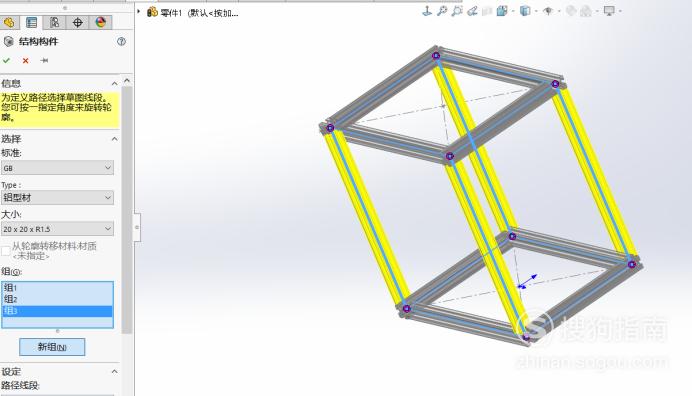Click the 新组(N) button
Image resolution: width=692 pixels, height=396 pixels.
[52, 347]
